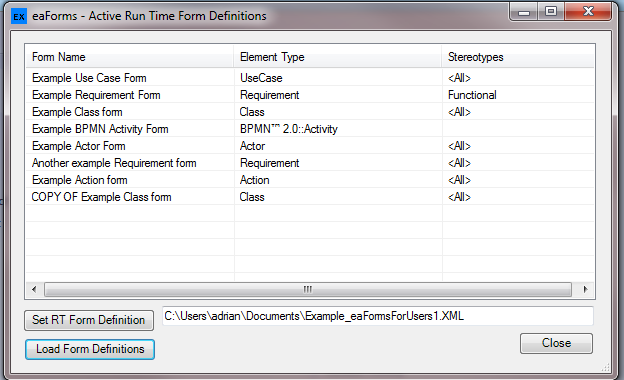This screenshot has width=624, height=380.
Task: Select the Example Actor Form row
Action: (310, 146)
